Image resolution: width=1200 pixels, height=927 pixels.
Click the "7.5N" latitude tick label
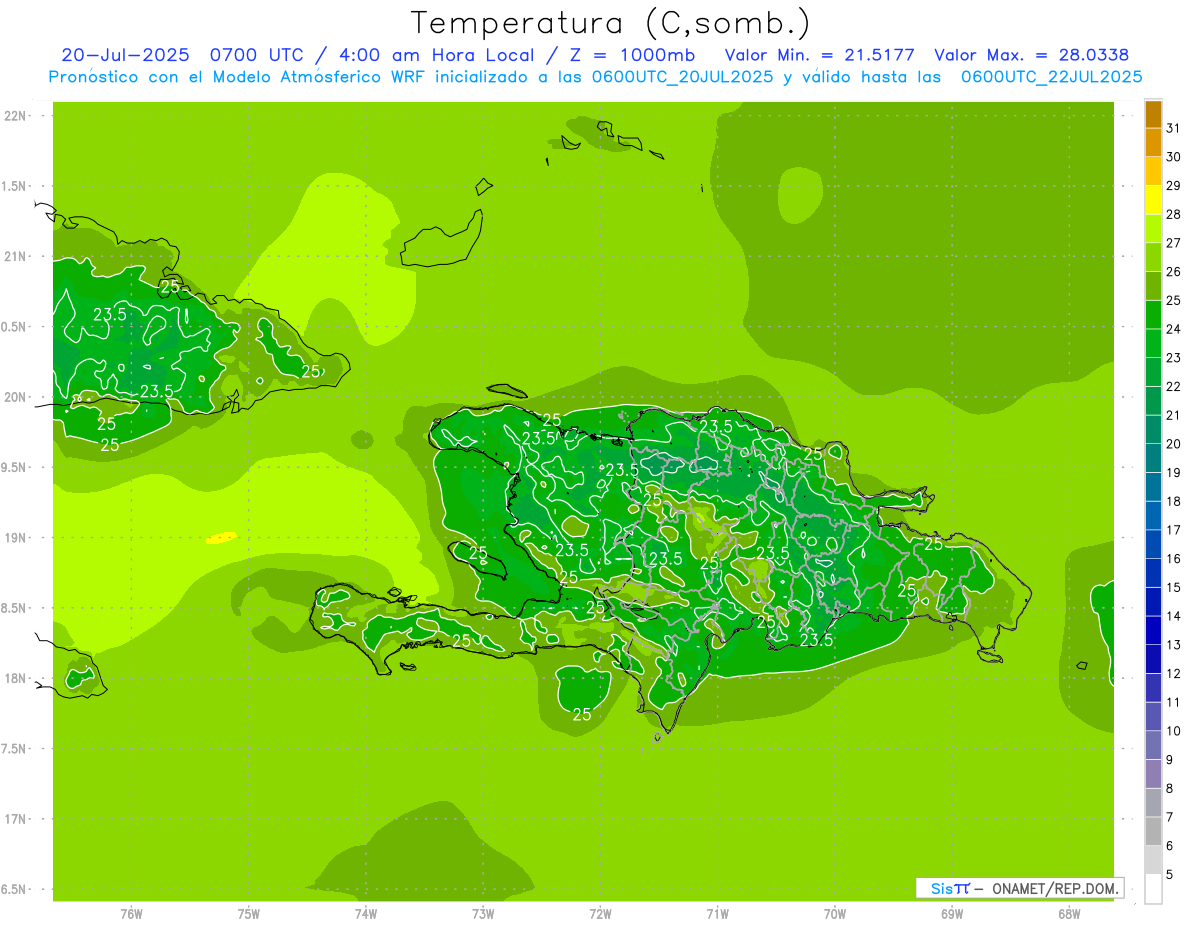coord(15,749)
